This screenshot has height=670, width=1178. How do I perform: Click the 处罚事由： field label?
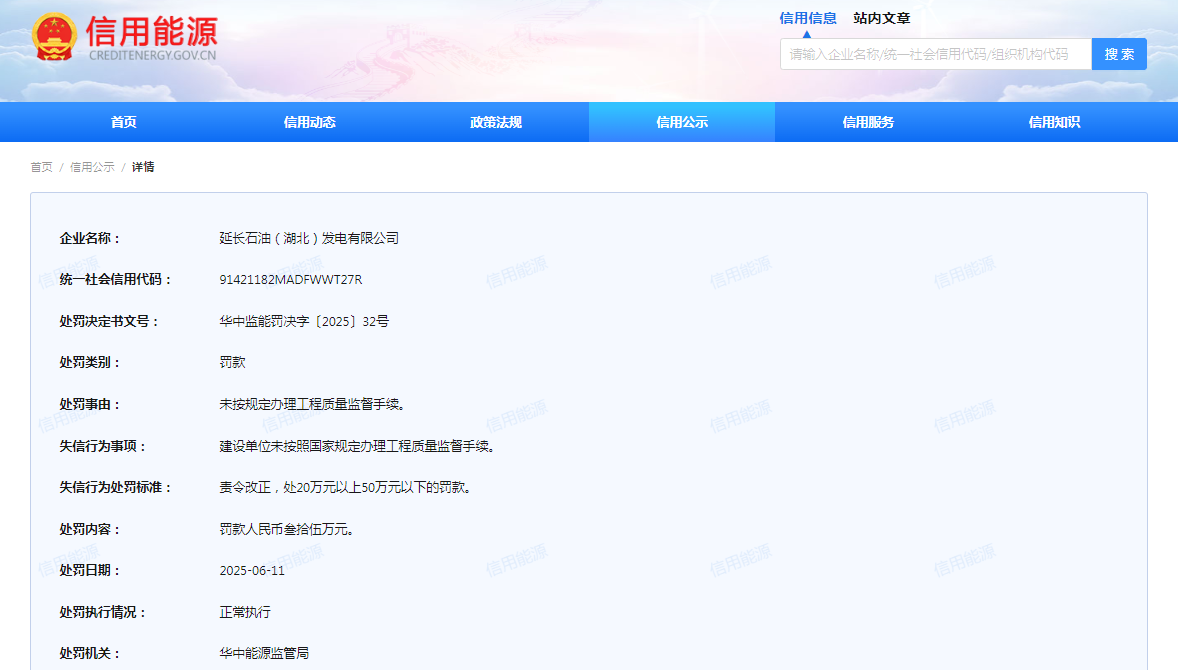(90, 404)
